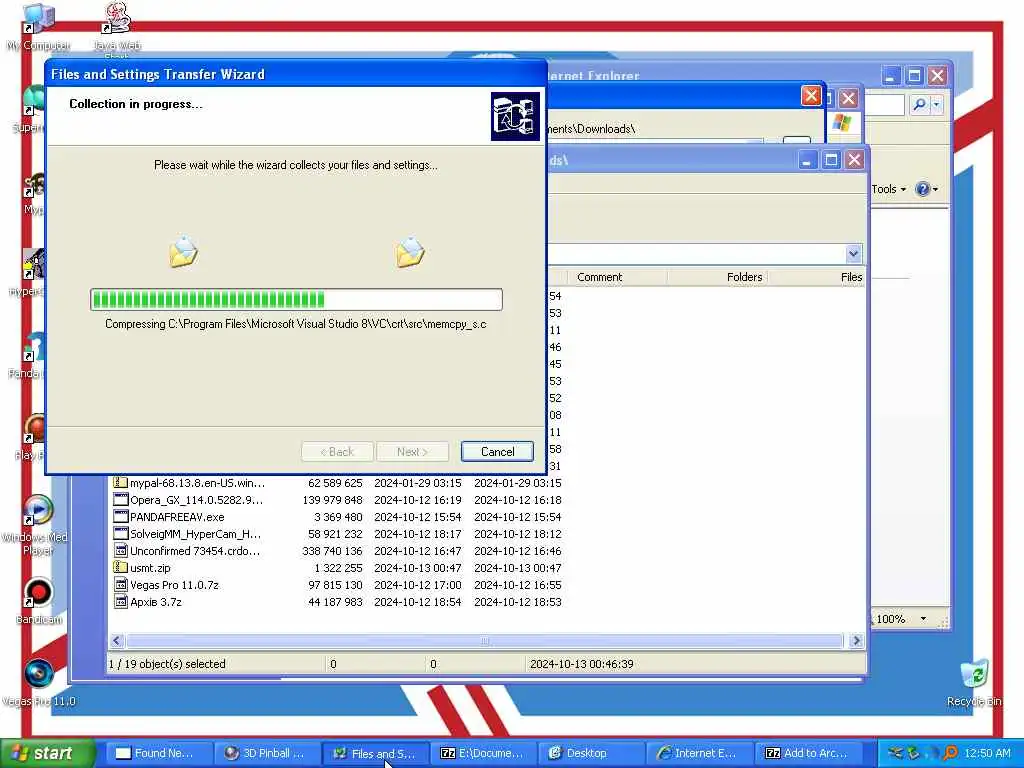Click the SolveigMM_HyperCam file icon
Viewport: 1024px width, 768px height.
click(x=120, y=534)
